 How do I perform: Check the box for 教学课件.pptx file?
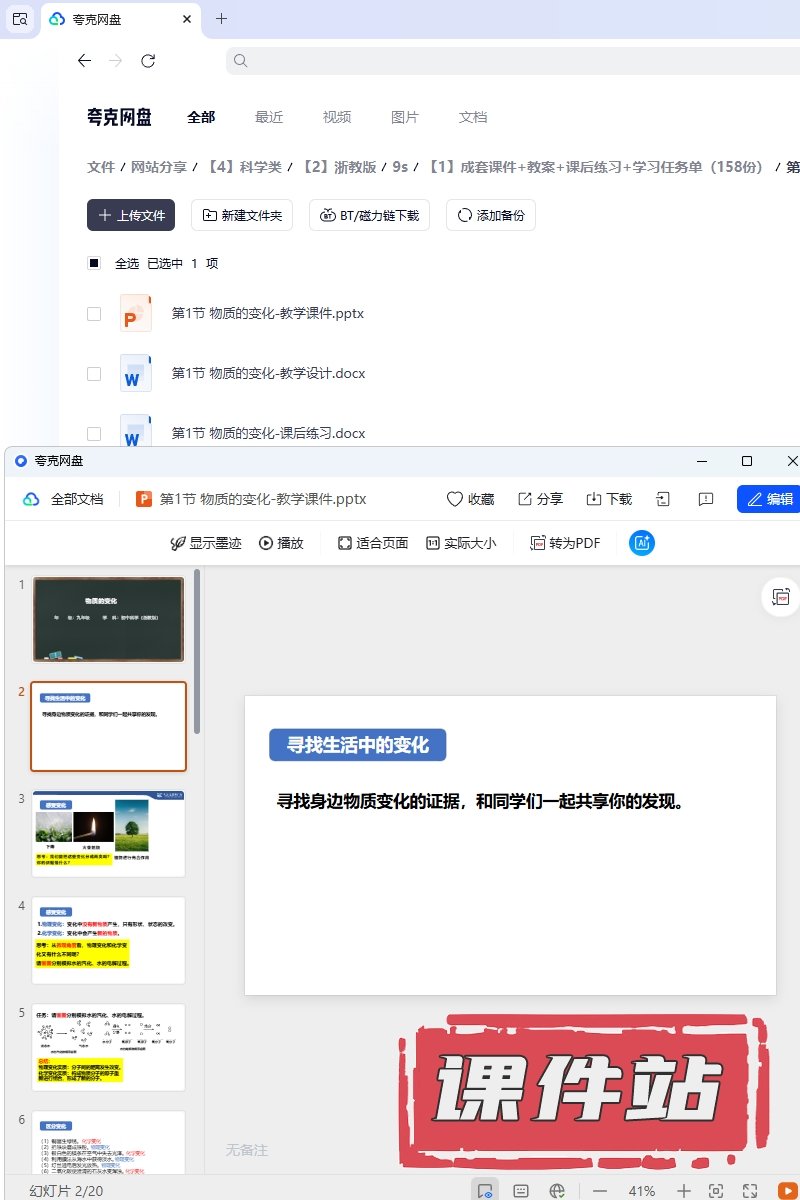coord(94,314)
